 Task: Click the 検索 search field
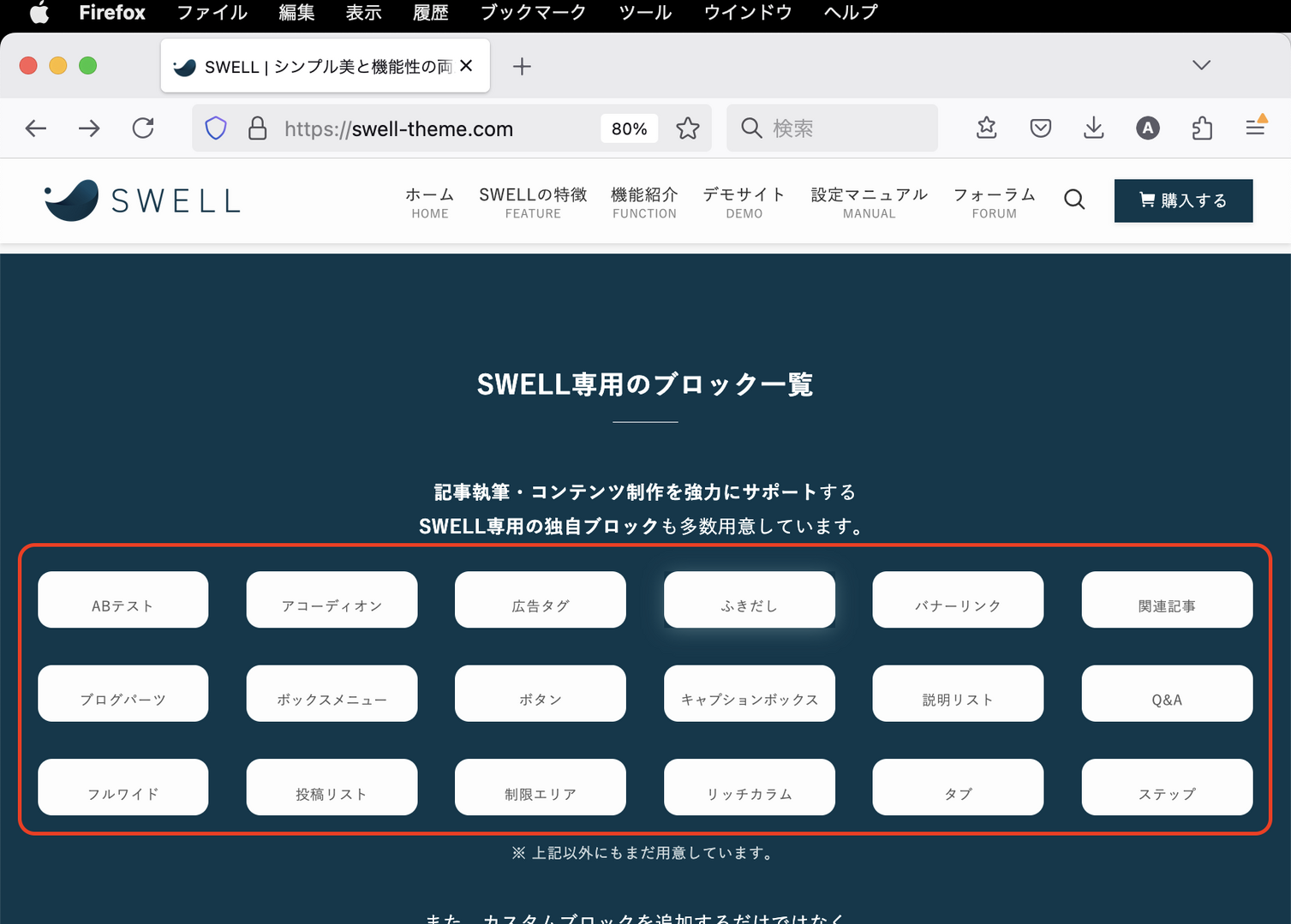tap(832, 128)
